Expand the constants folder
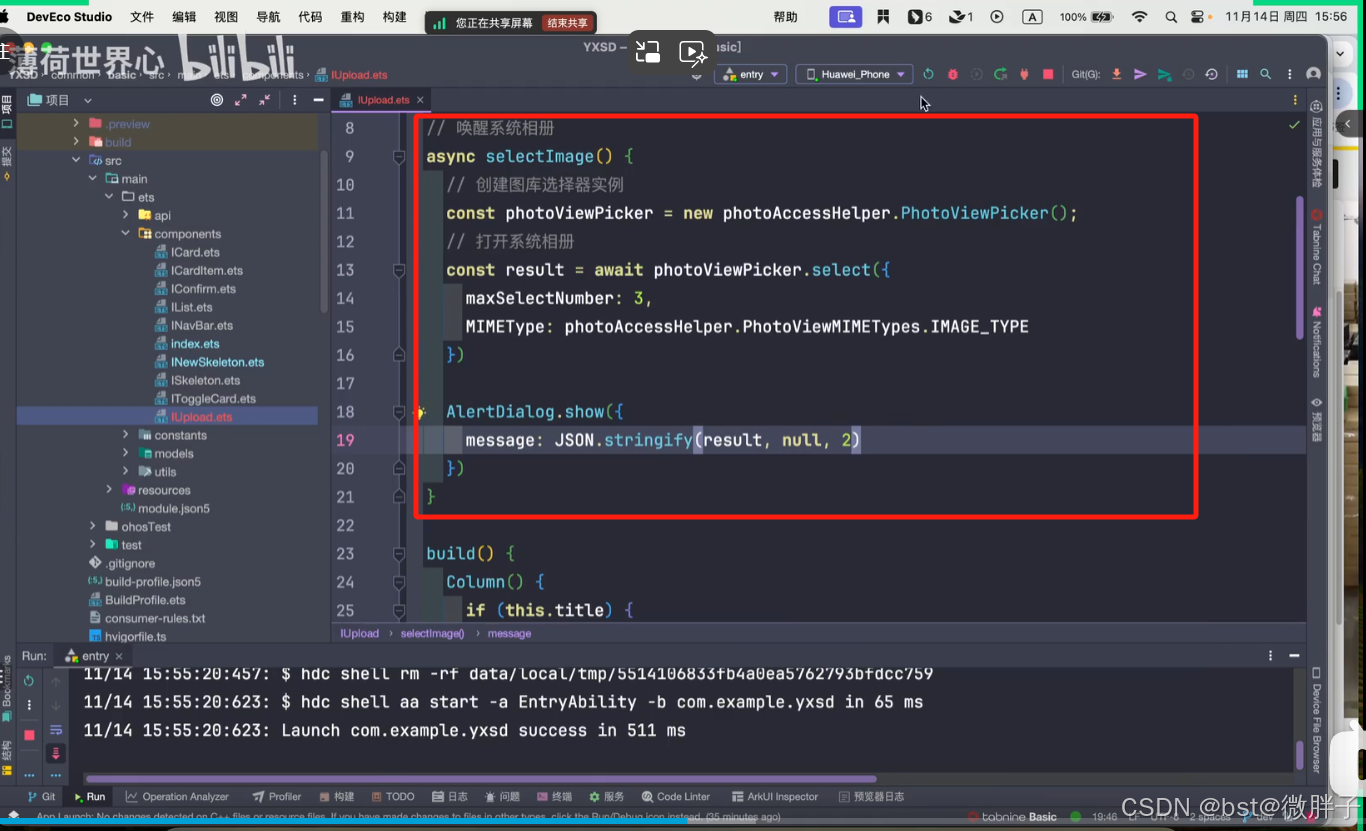Image resolution: width=1366 pixels, height=831 pixels. (125, 435)
